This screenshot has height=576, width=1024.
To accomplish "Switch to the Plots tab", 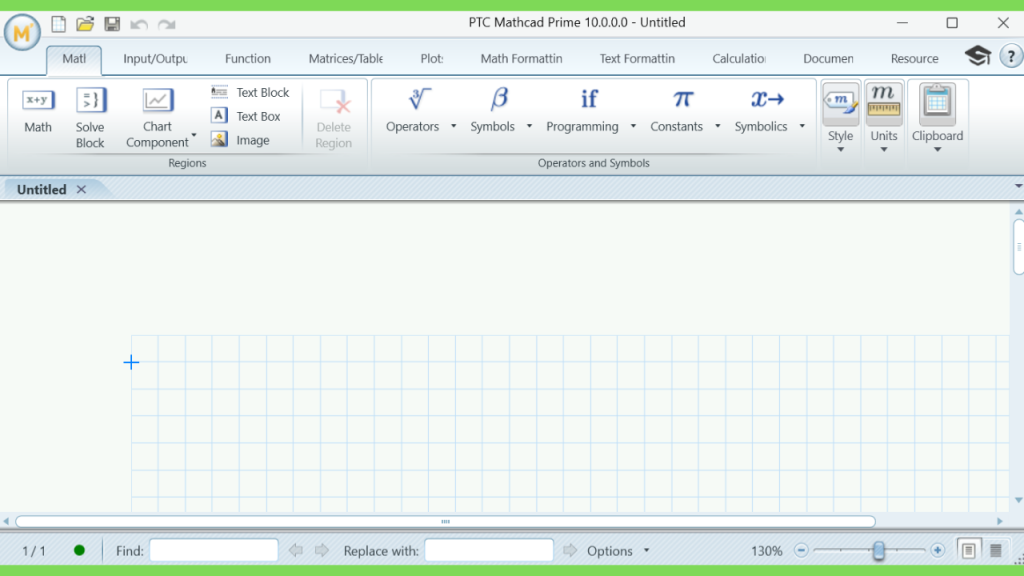I will pos(432,59).
